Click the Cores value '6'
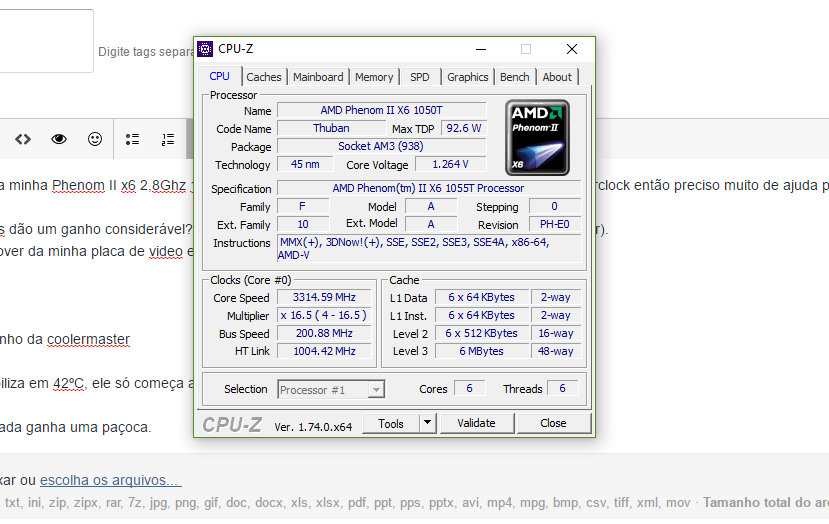 click(x=469, y=389)
